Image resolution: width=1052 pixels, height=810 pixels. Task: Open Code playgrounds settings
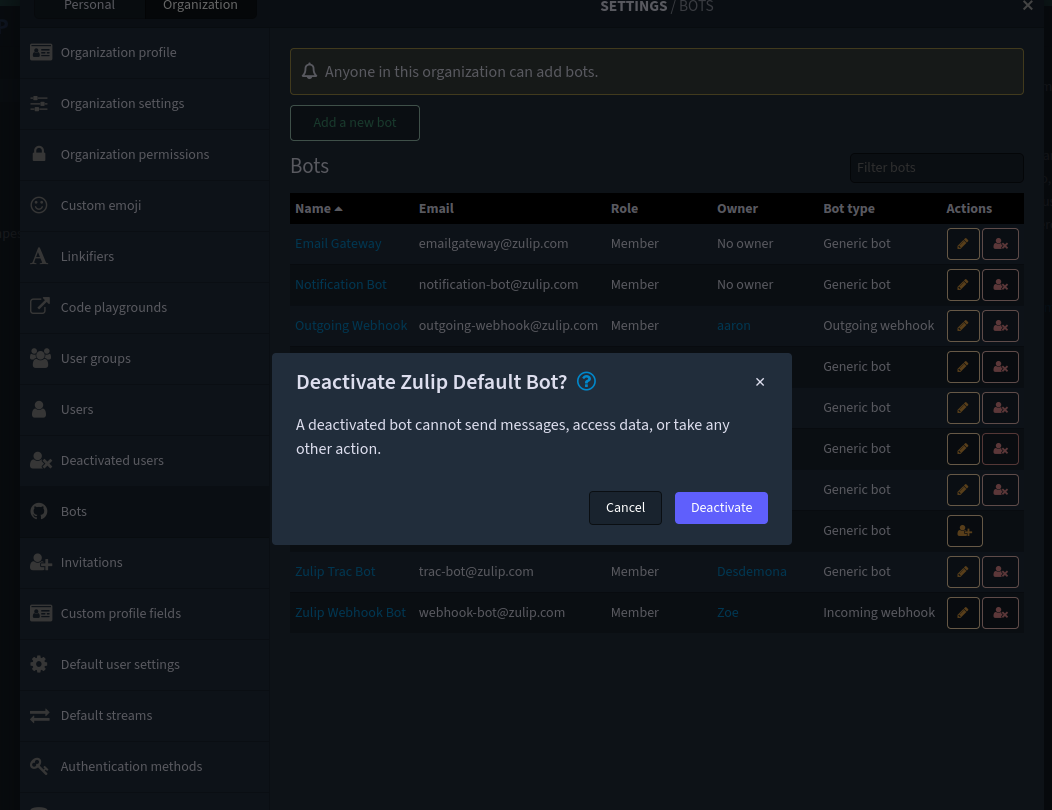[113, 307]
